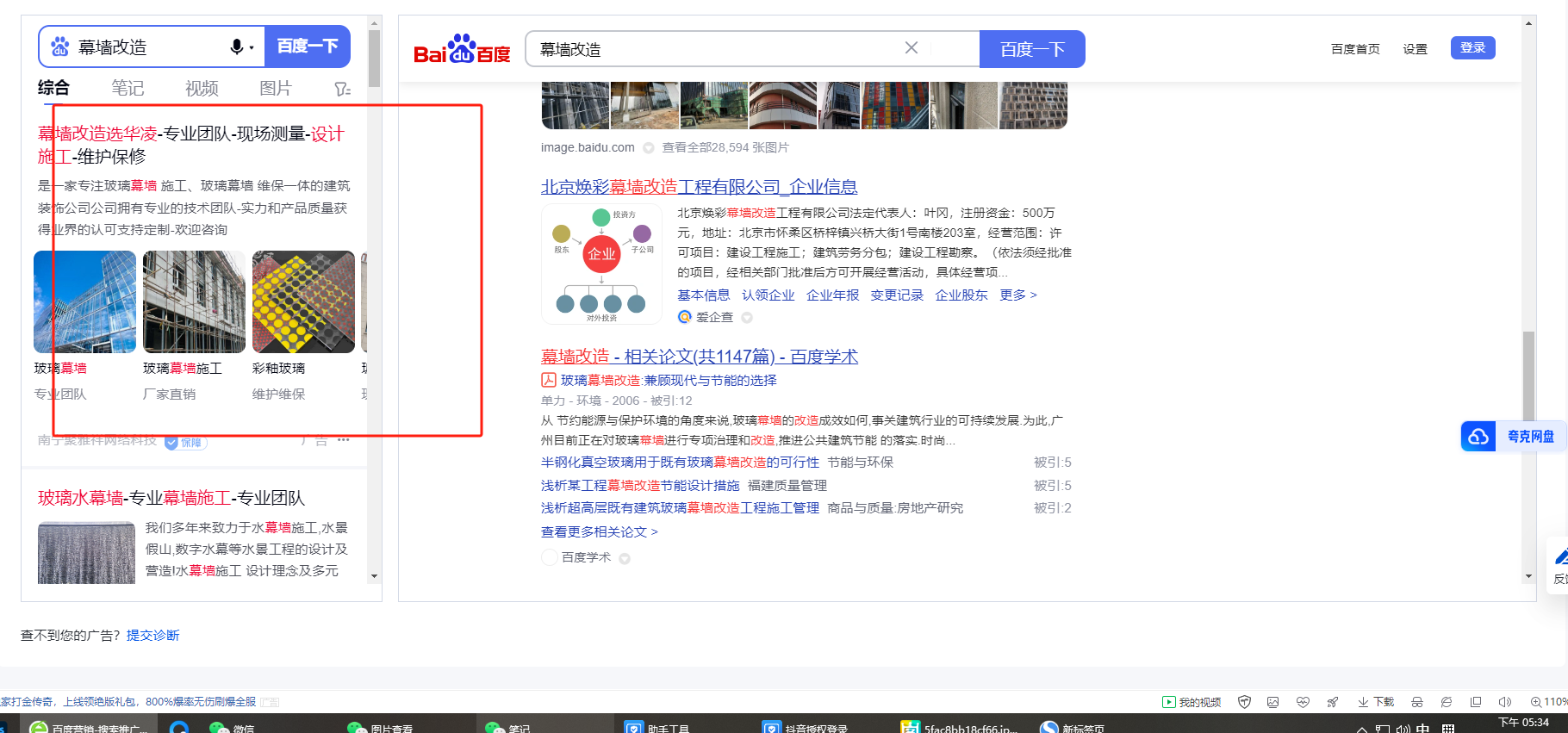Screen dimensions: 1568x733
Task: Click the PDF icon beside 玻璃幕墙改造 paper
Action: click(548, 380)
